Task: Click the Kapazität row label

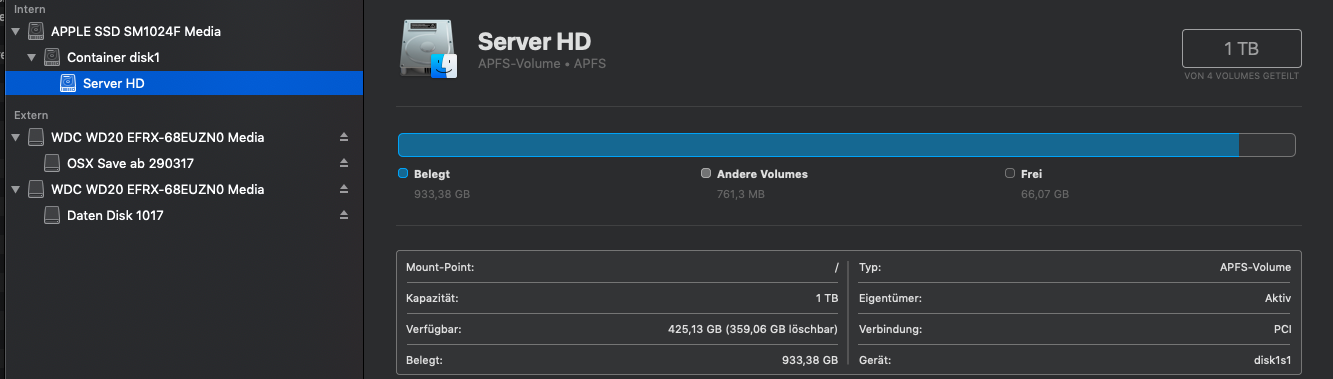Action: click(x=433, y=298)
